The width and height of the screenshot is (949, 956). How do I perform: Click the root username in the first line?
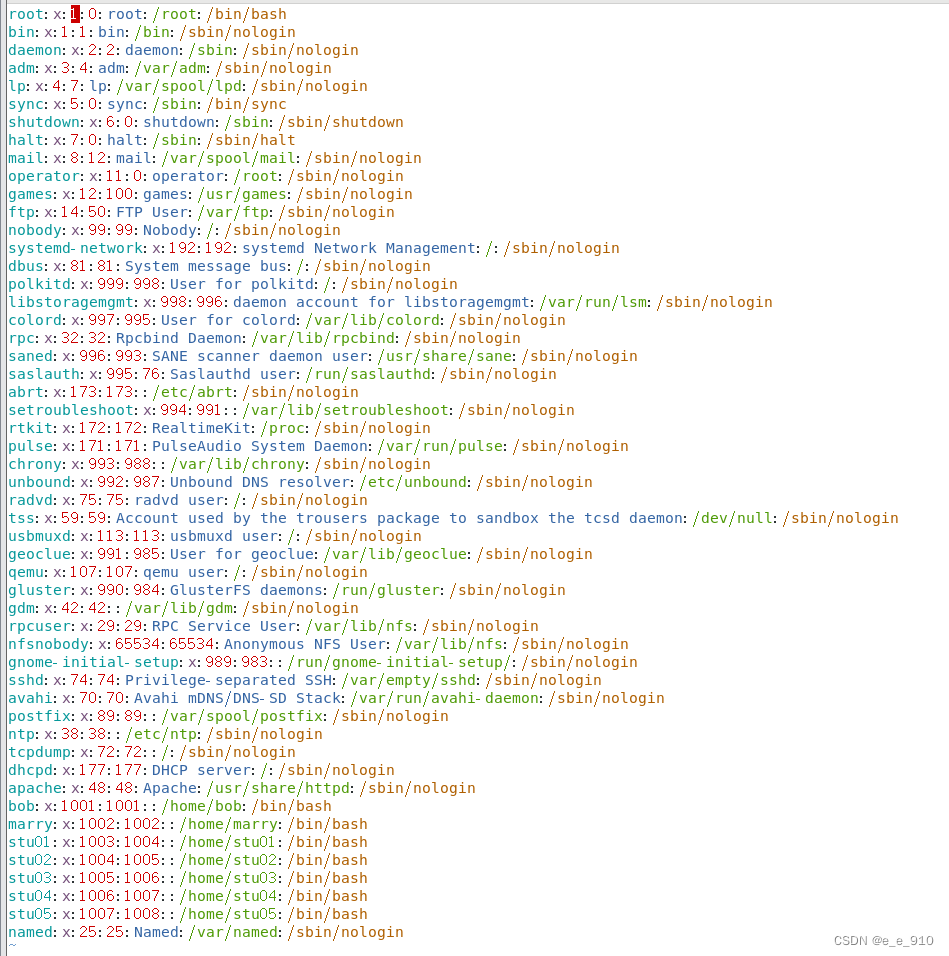(26, 14)
